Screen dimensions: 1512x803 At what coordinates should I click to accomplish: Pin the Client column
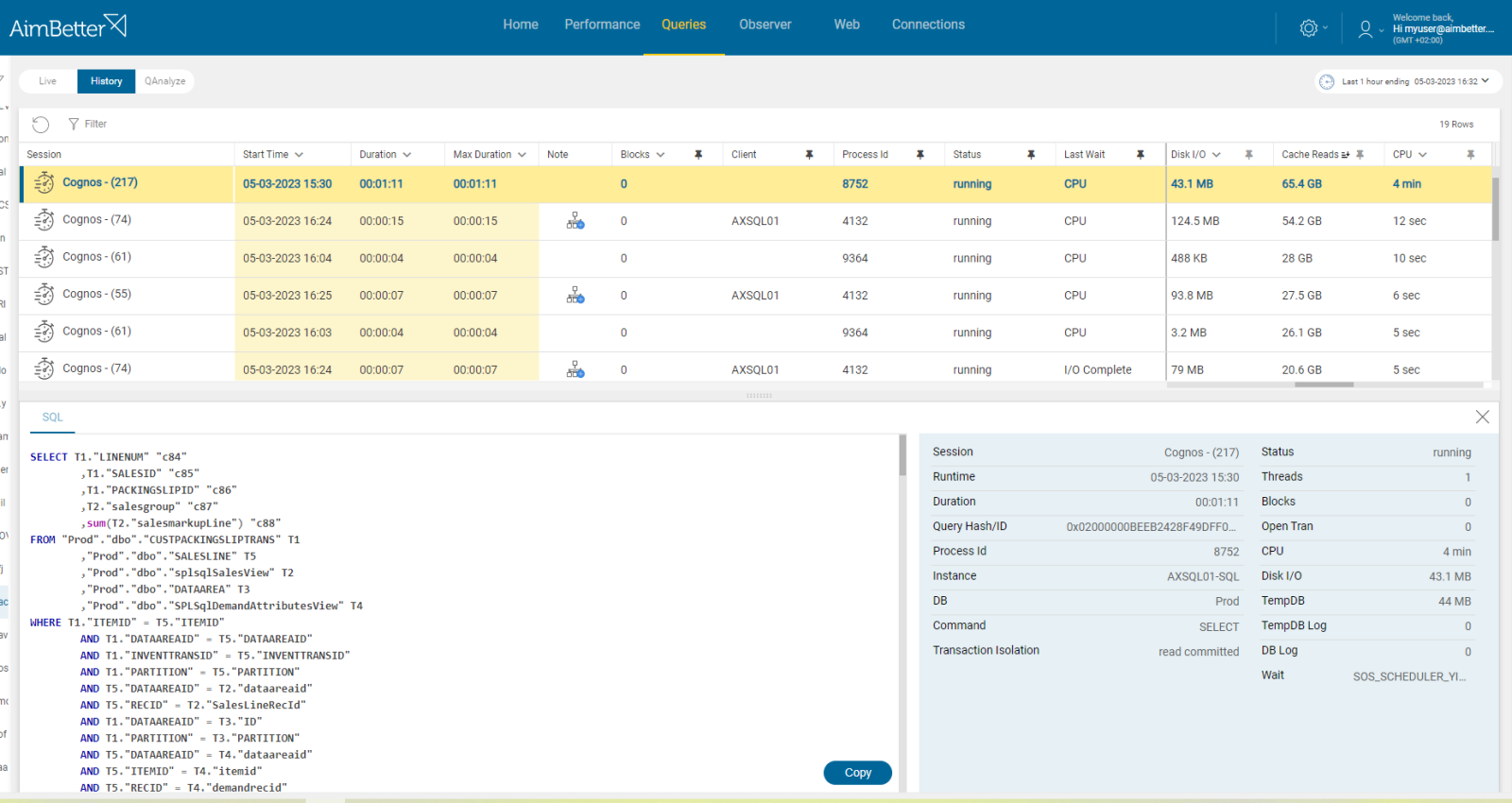[810, 154]
